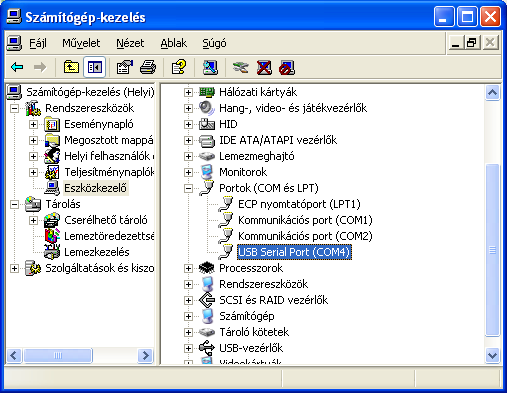The width and height of the screenshot is (507, 393).
Task: Click the Hálózati kártyák network card icon
Action: 207,92
